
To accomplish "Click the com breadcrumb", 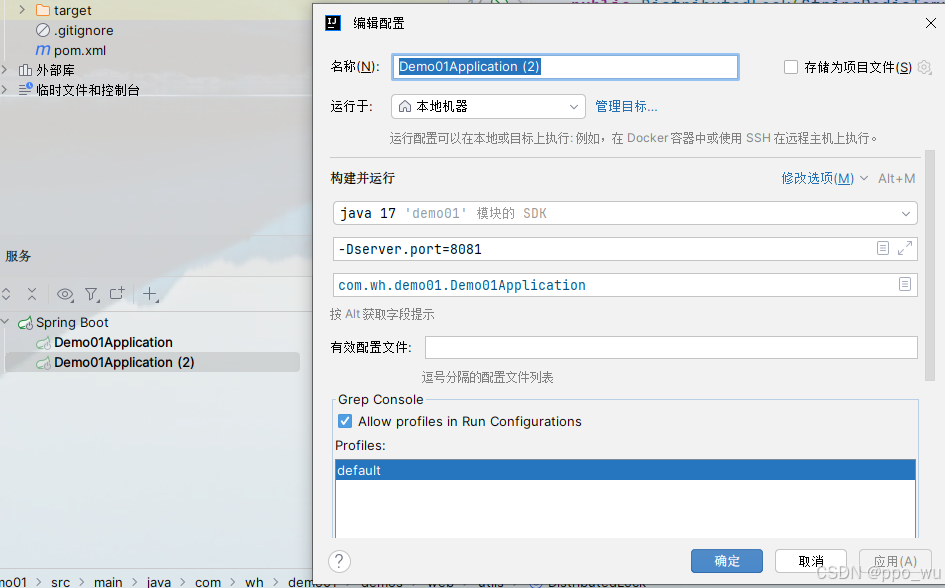I will [208, 582].
